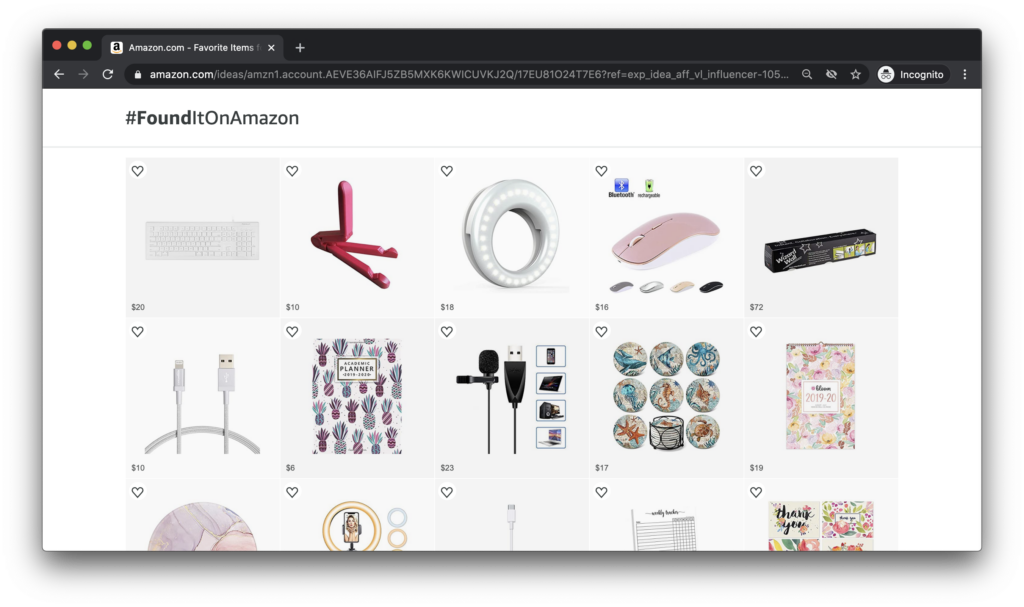Open the selfie ring light stand image
This screenshot has height=607, width=1024.
coord(364,526)
